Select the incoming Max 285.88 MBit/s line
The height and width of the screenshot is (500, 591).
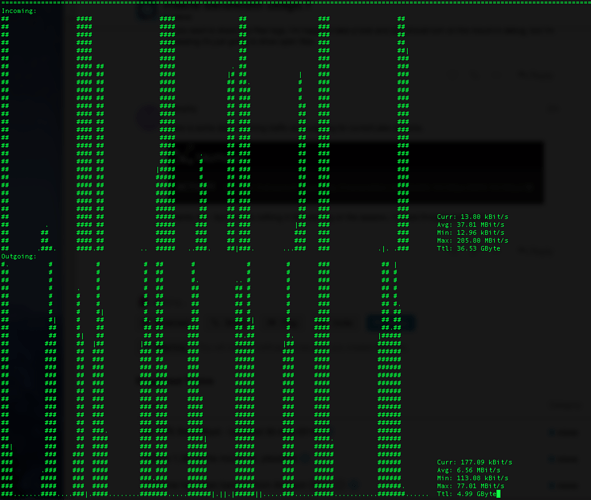coord(472,240)
